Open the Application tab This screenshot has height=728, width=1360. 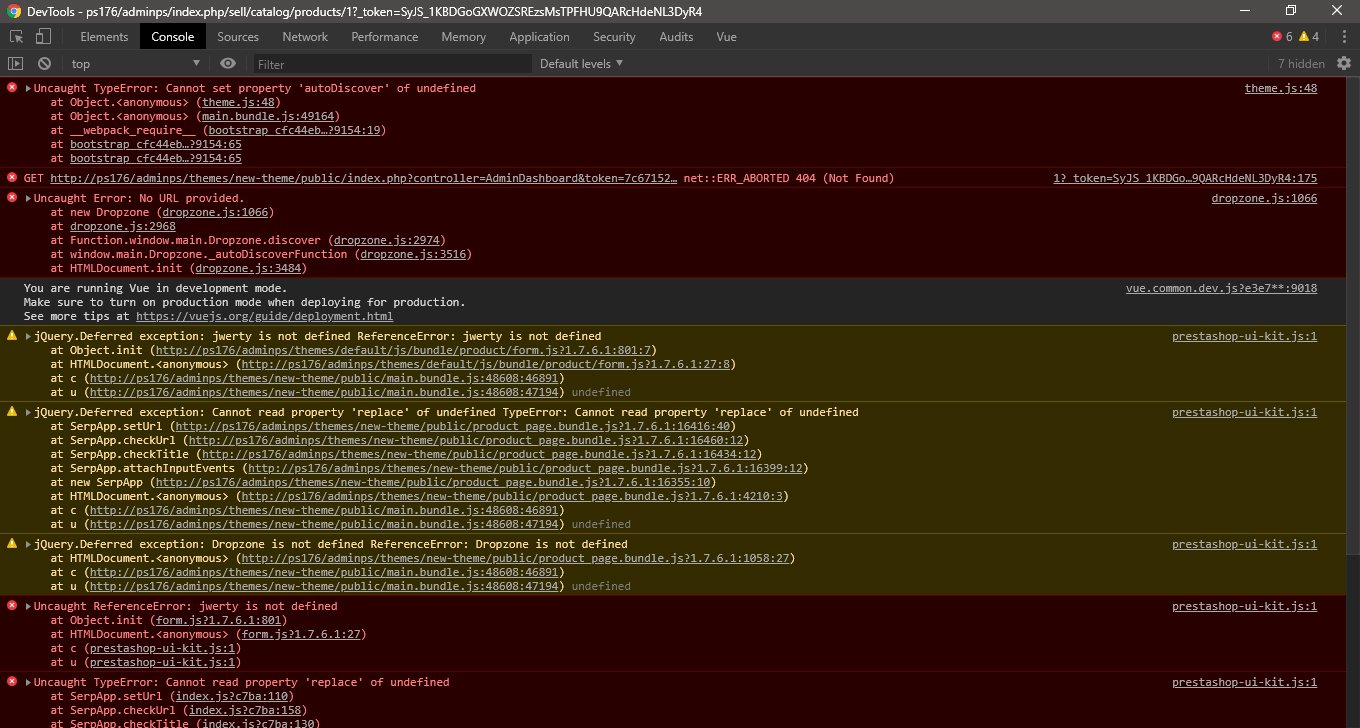pyautogui.click(x=539, y=37)
